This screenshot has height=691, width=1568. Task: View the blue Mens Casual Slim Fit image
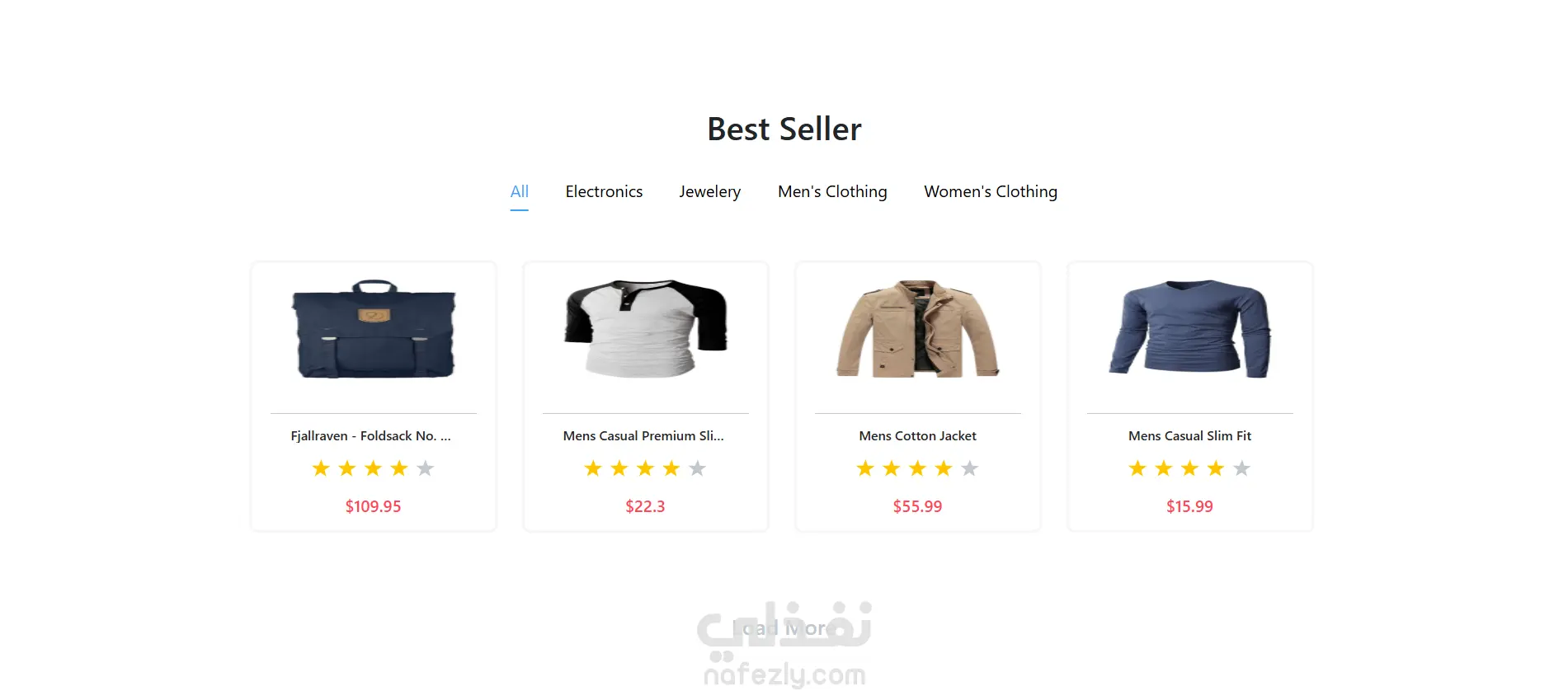(1190, 329)
